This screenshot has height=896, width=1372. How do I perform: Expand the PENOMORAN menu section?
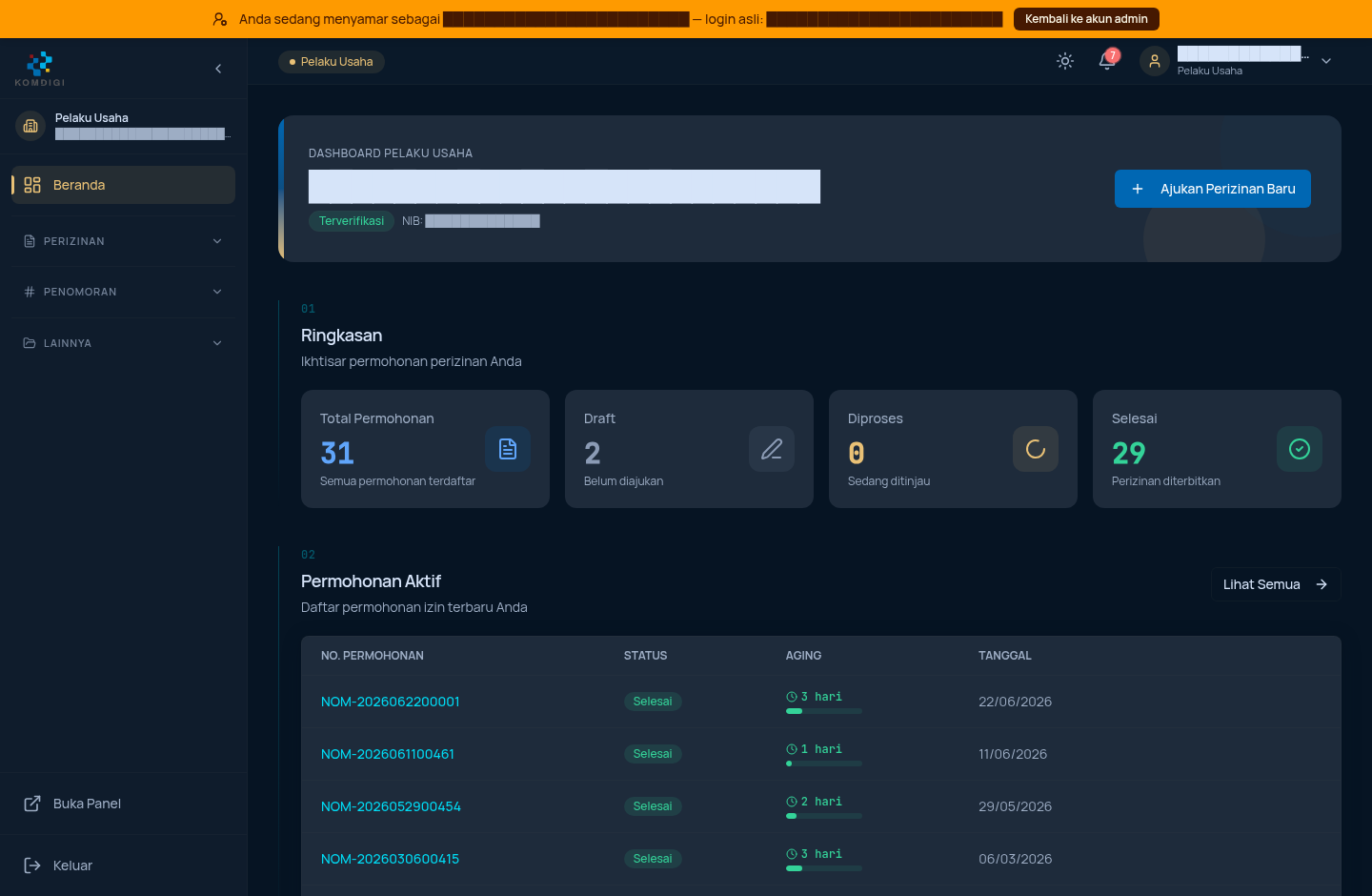tap(123, 292)
